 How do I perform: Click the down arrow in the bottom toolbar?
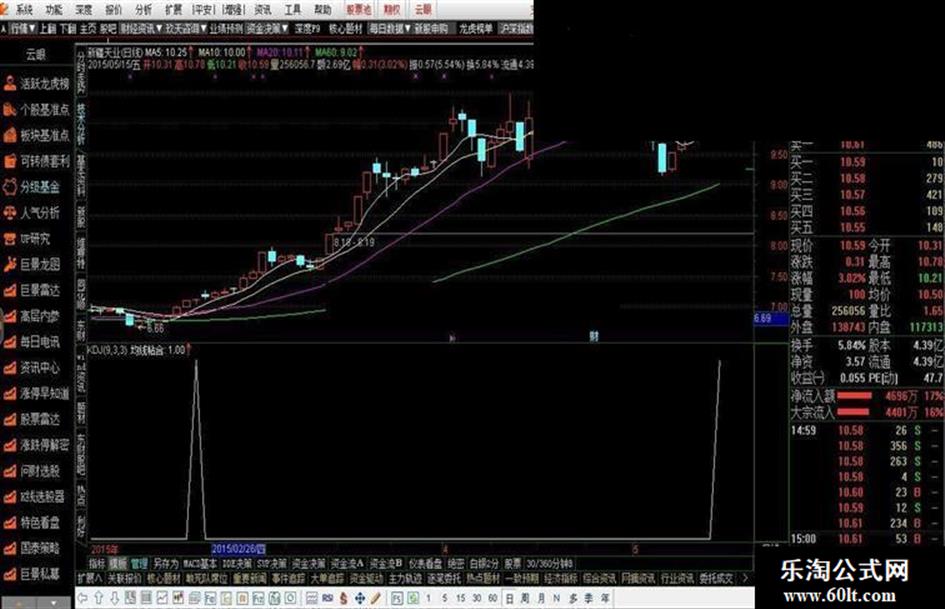(115, 598)
